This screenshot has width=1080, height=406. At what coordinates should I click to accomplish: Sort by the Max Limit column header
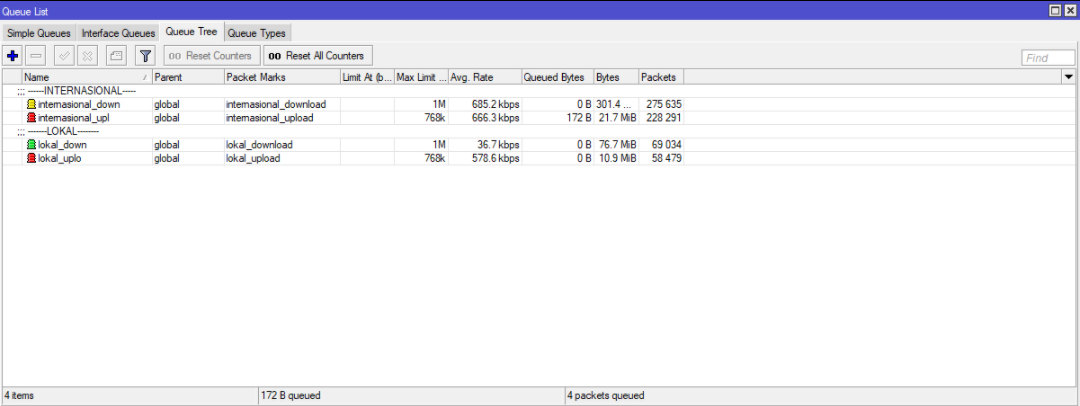pyautogui.click(x=422, y=77)
